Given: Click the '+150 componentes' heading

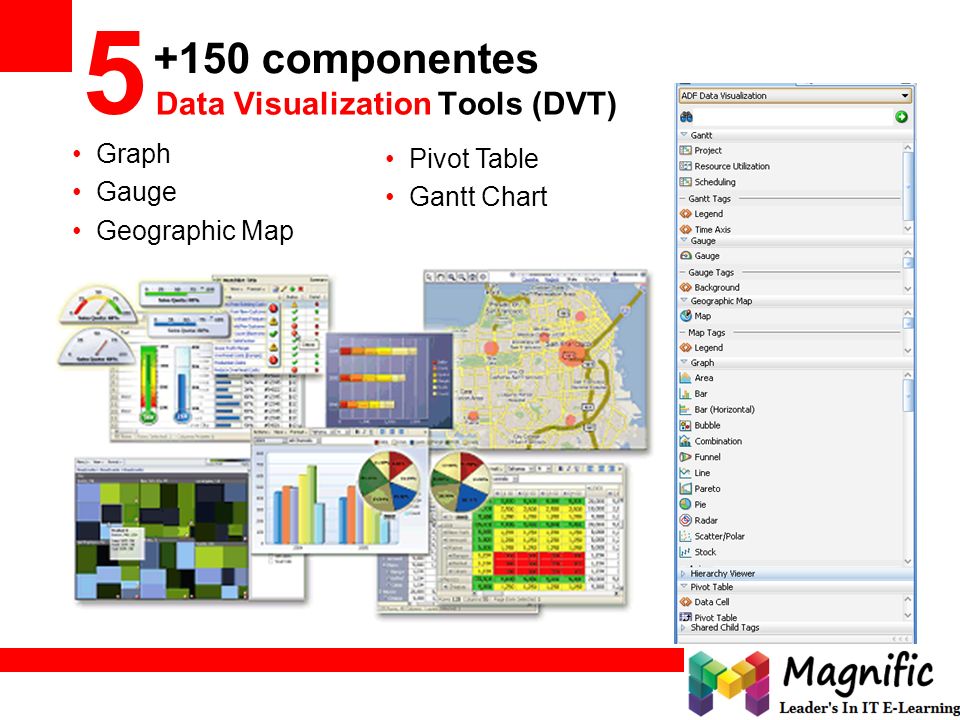Looking at the screenshot, I should click(x=345, y=58).
